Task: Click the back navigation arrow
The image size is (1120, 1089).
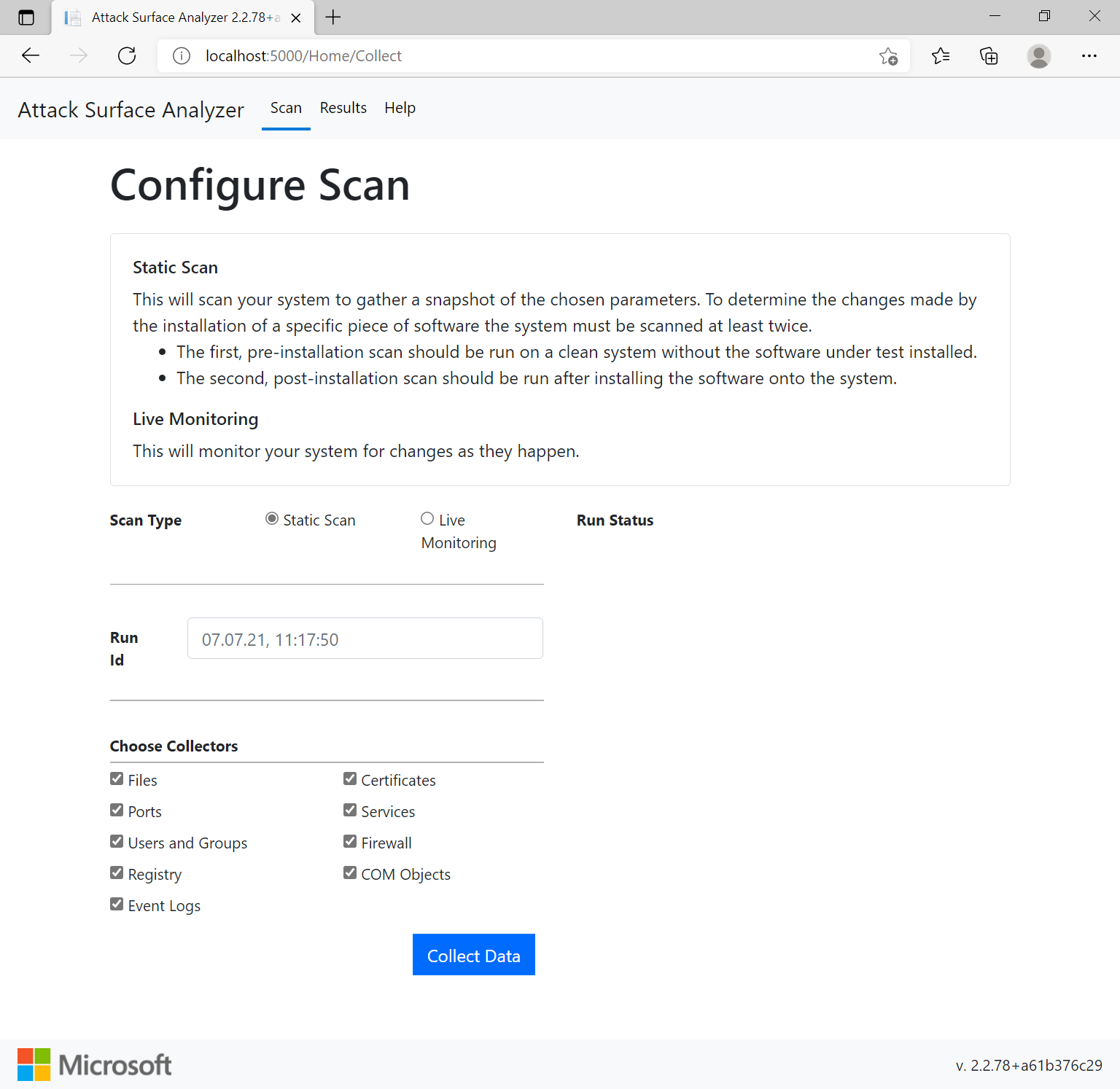Action: (x=30, y=55)
